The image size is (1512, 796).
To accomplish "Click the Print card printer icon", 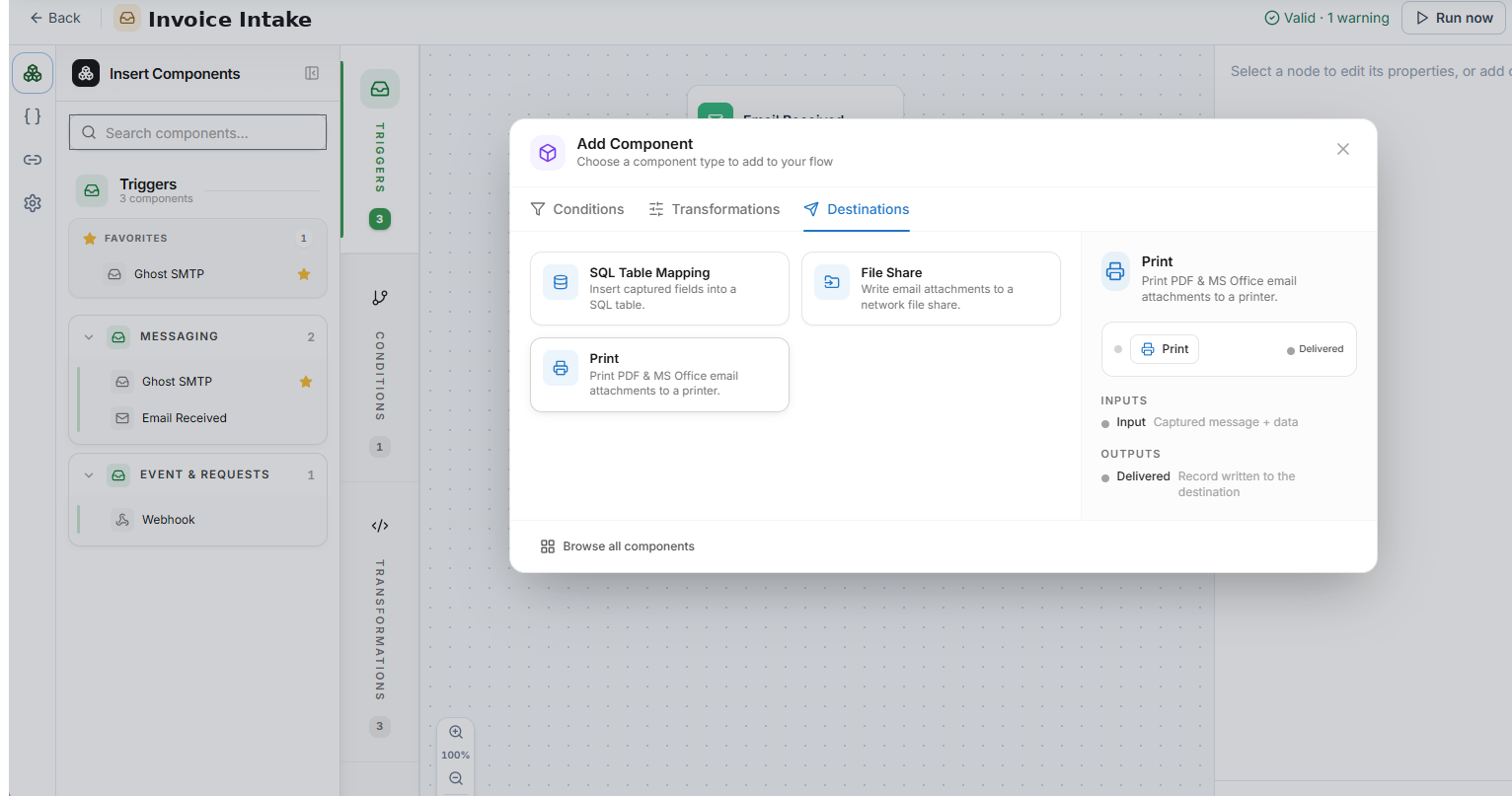I will [x=561, y=368].
